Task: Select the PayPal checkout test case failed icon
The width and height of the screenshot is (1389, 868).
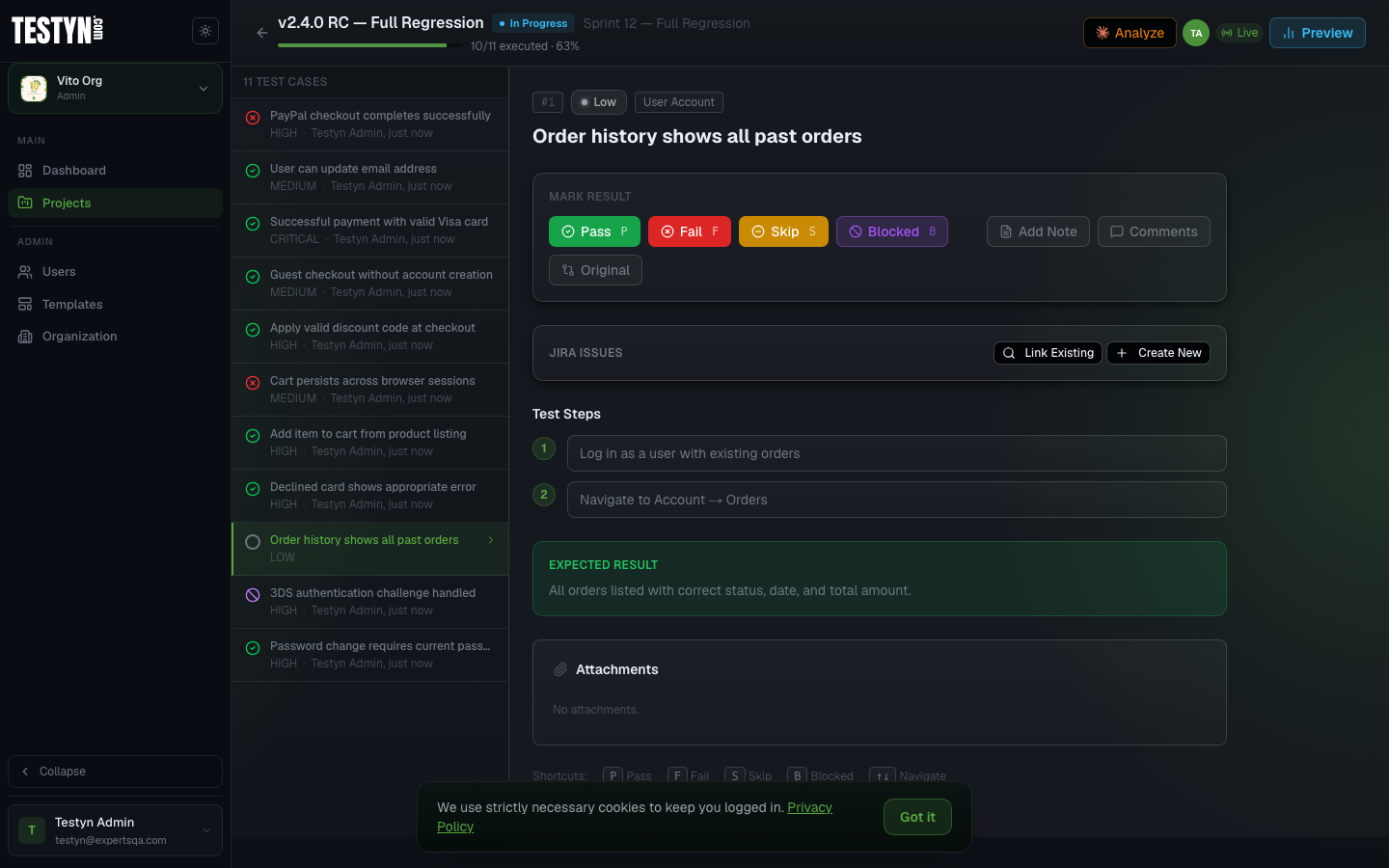Action: tap(253, 118)
